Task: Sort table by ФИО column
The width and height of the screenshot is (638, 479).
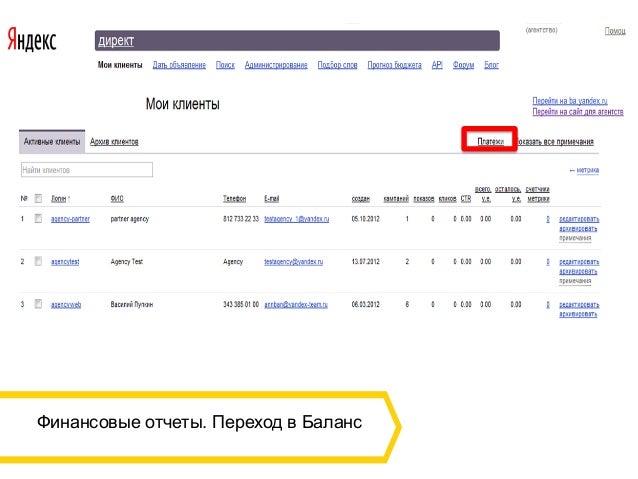Action: [117, 199]
